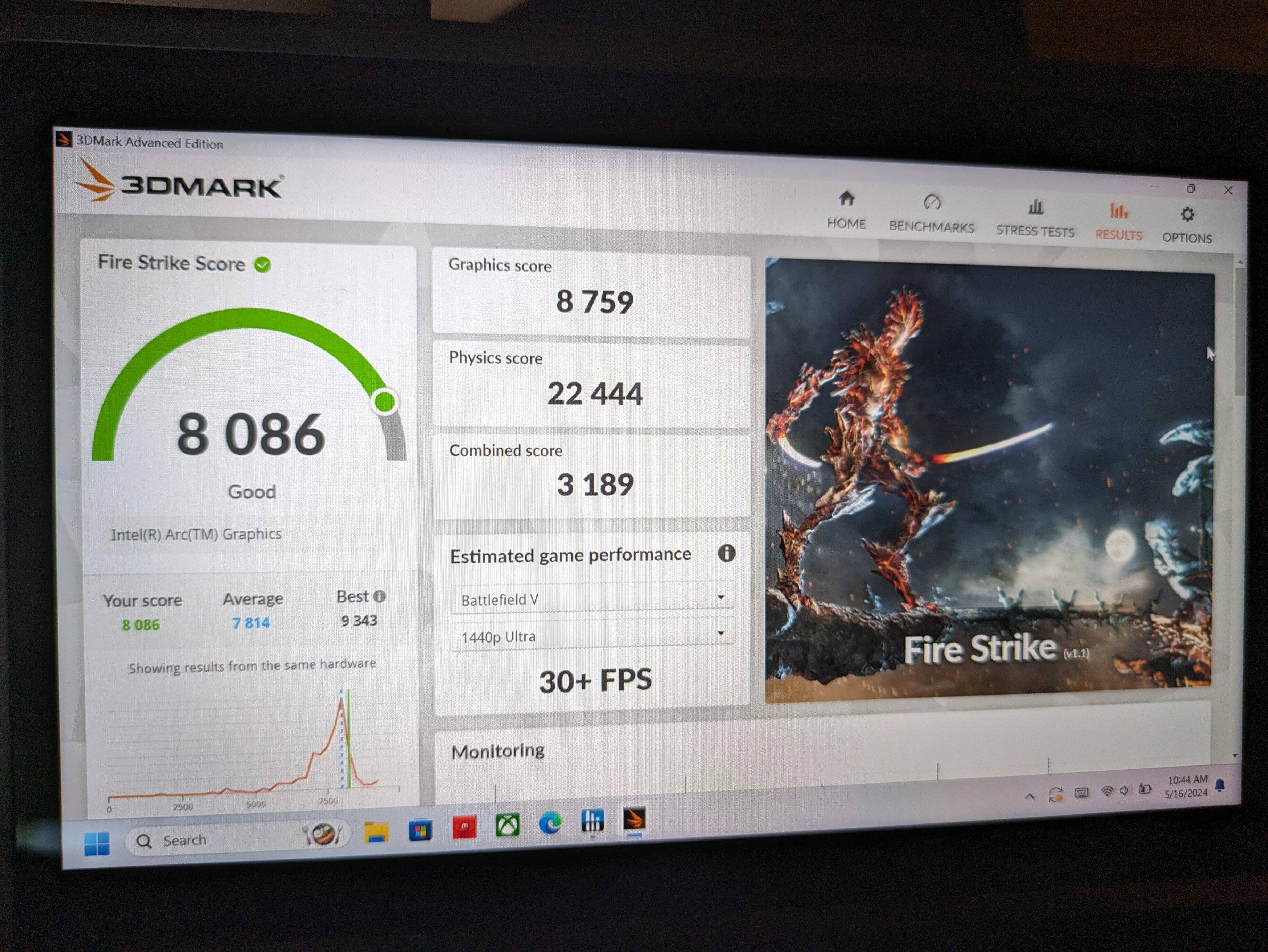The height and width of the screenshot is (952, 1268).
Task: Click the Estimated game performance info icon
Action: pyautogui.click(x=726, y=553)
